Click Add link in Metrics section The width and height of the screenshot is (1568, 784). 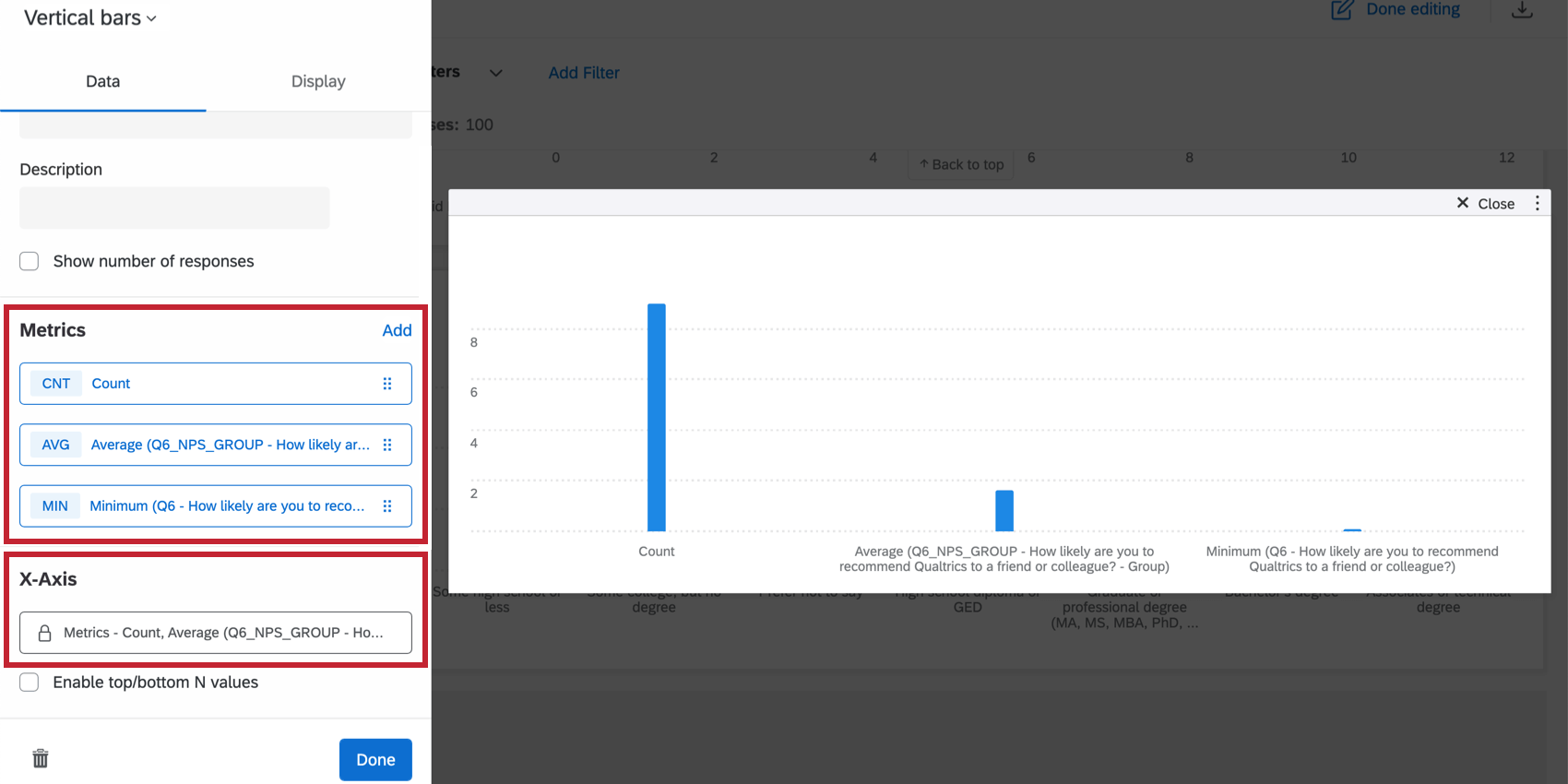click(x=397, y=330)
